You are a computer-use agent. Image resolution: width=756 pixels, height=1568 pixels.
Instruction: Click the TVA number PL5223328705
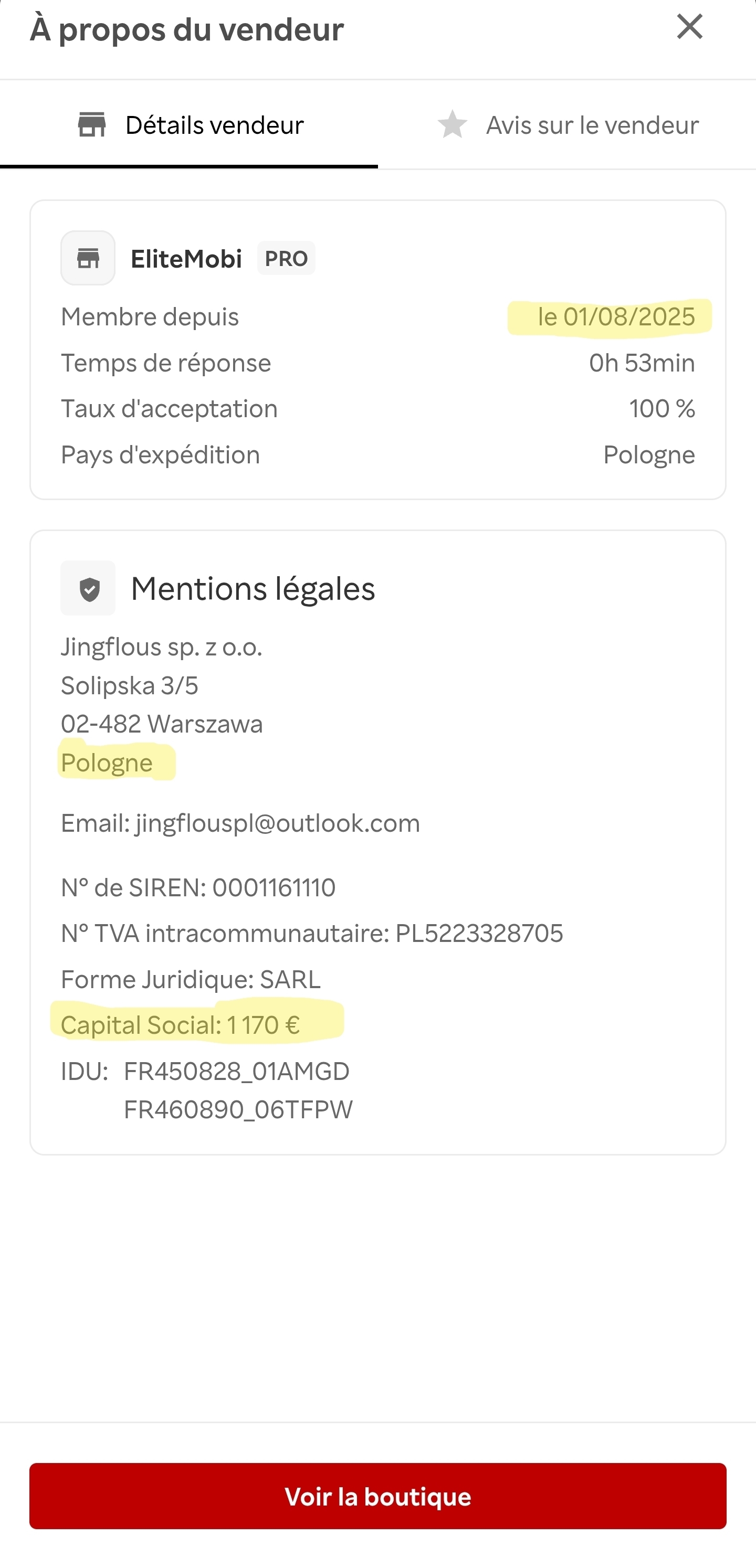479,933
